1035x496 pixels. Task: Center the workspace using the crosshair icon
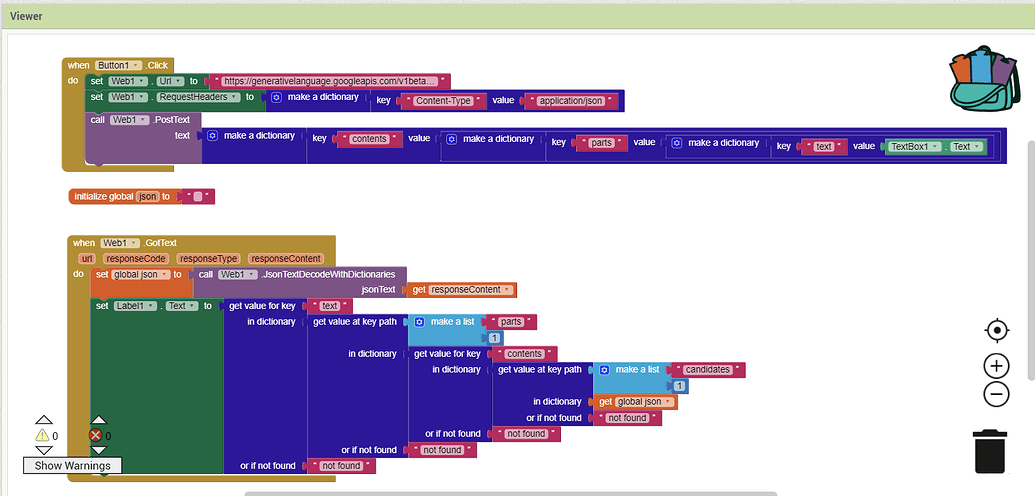996,331
